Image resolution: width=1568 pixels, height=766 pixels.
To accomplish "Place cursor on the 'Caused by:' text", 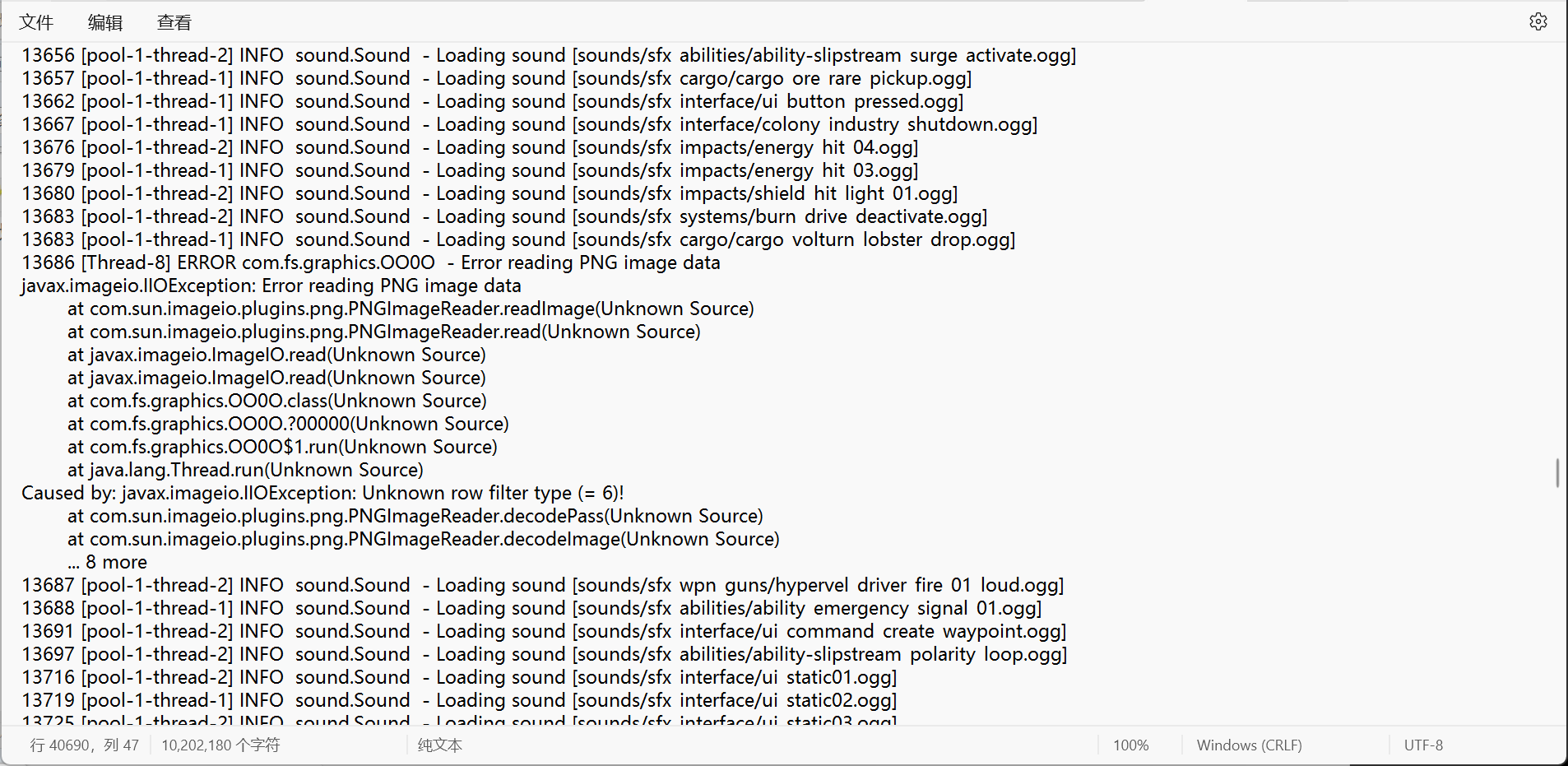I will (68, 494).
